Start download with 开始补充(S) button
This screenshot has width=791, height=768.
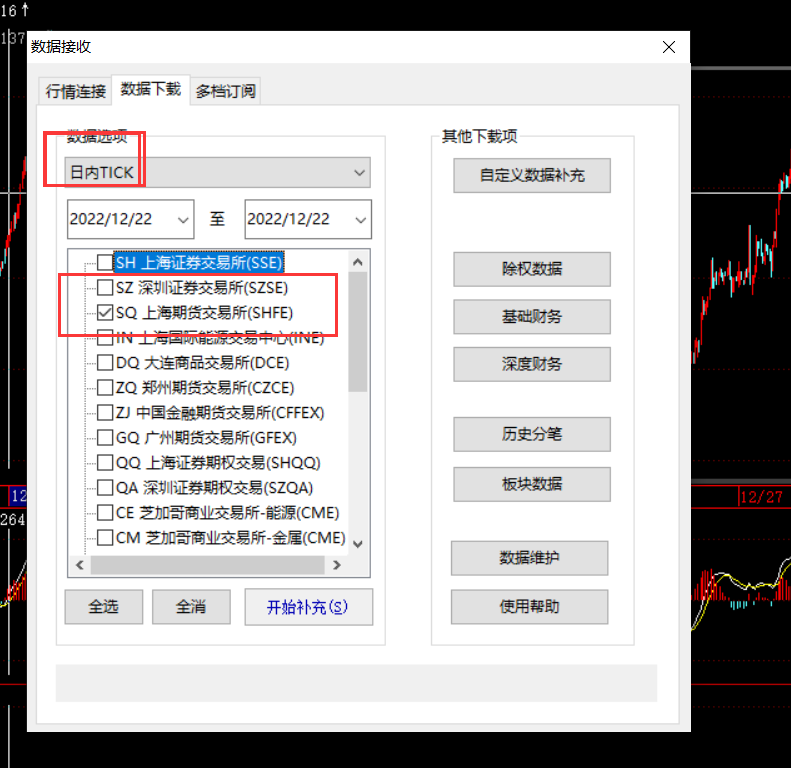click(x=309, y=607)
